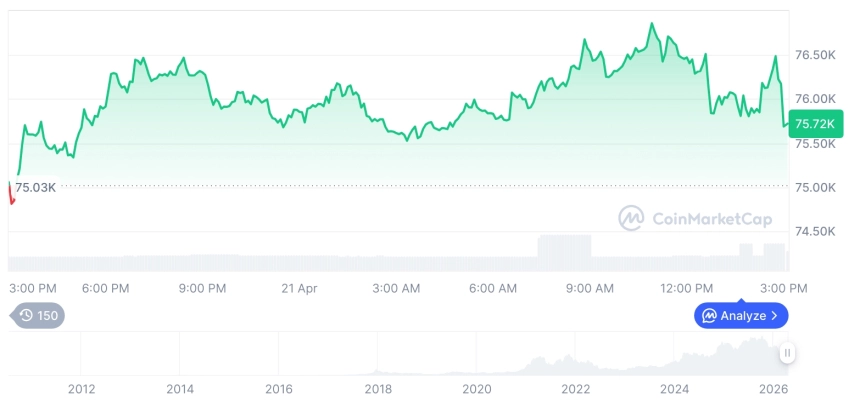
Task: Open the Analyze chevron arrow
Action: (775, 316)
